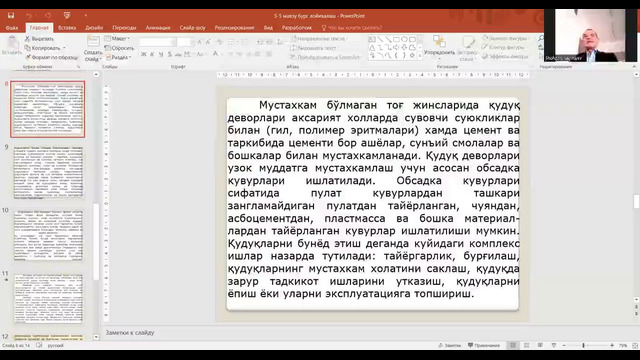Open the quick access toolbar customize arrow
The image size is (640, 360).
[x=86, y=16]
